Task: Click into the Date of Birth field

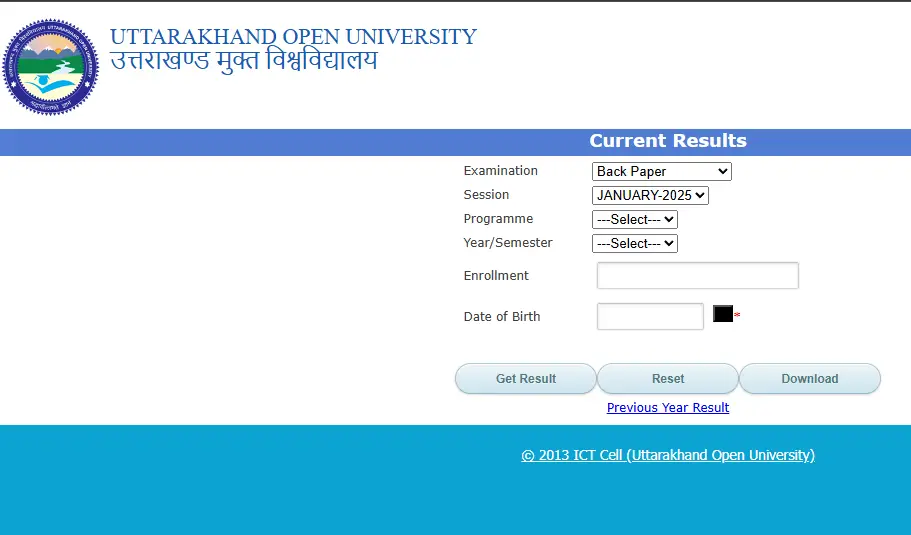Action: tap(650, 317)
